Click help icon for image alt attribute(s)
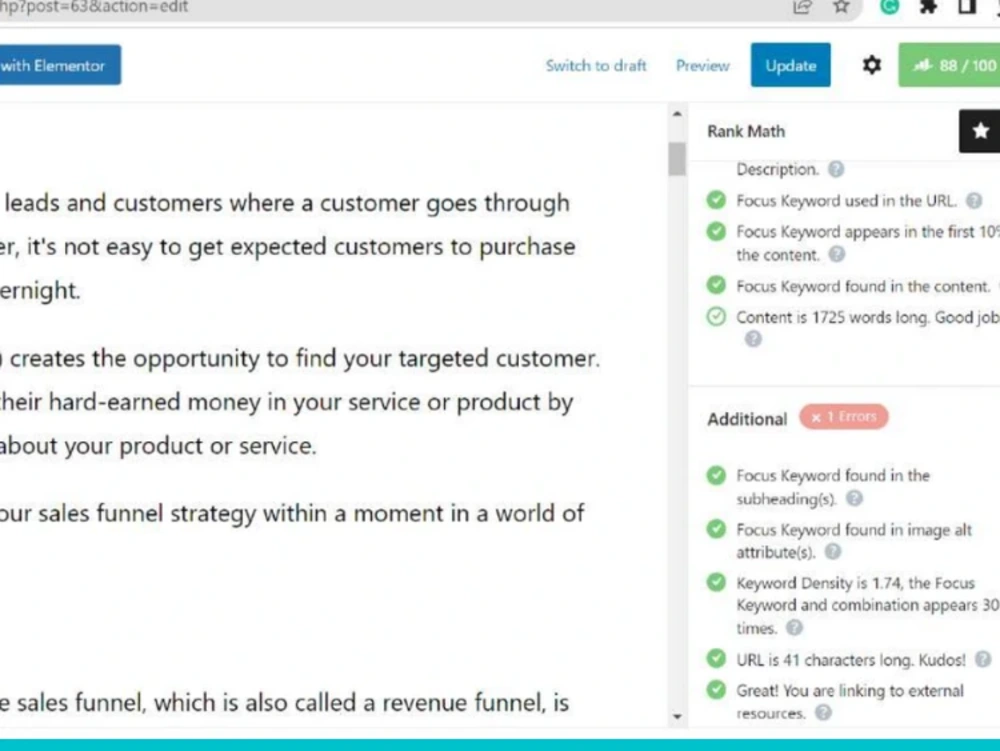This screenshot has height=751, width=1000. click(x=832, y=551)
